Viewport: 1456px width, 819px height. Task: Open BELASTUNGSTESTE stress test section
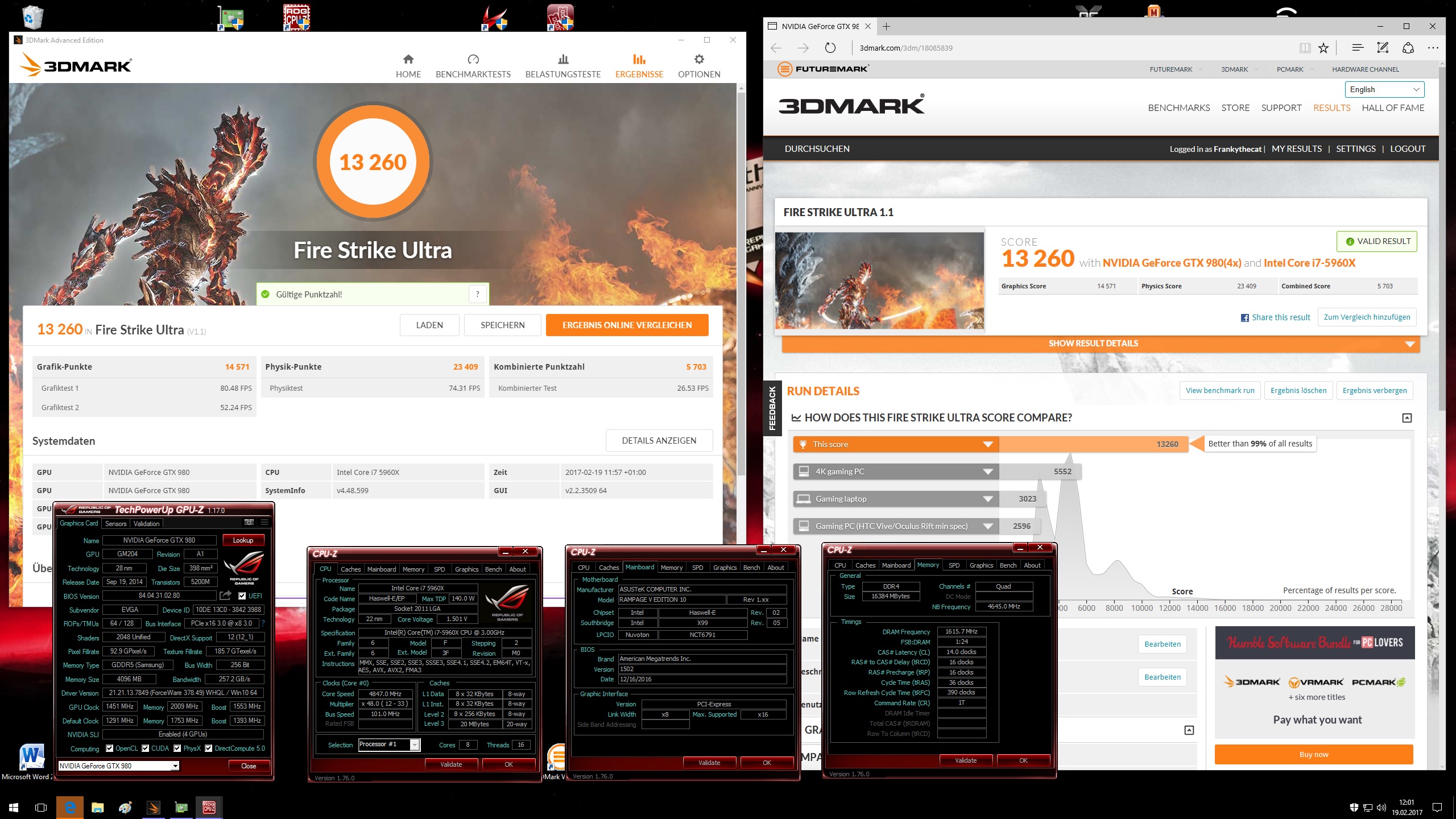coord(563,67)
